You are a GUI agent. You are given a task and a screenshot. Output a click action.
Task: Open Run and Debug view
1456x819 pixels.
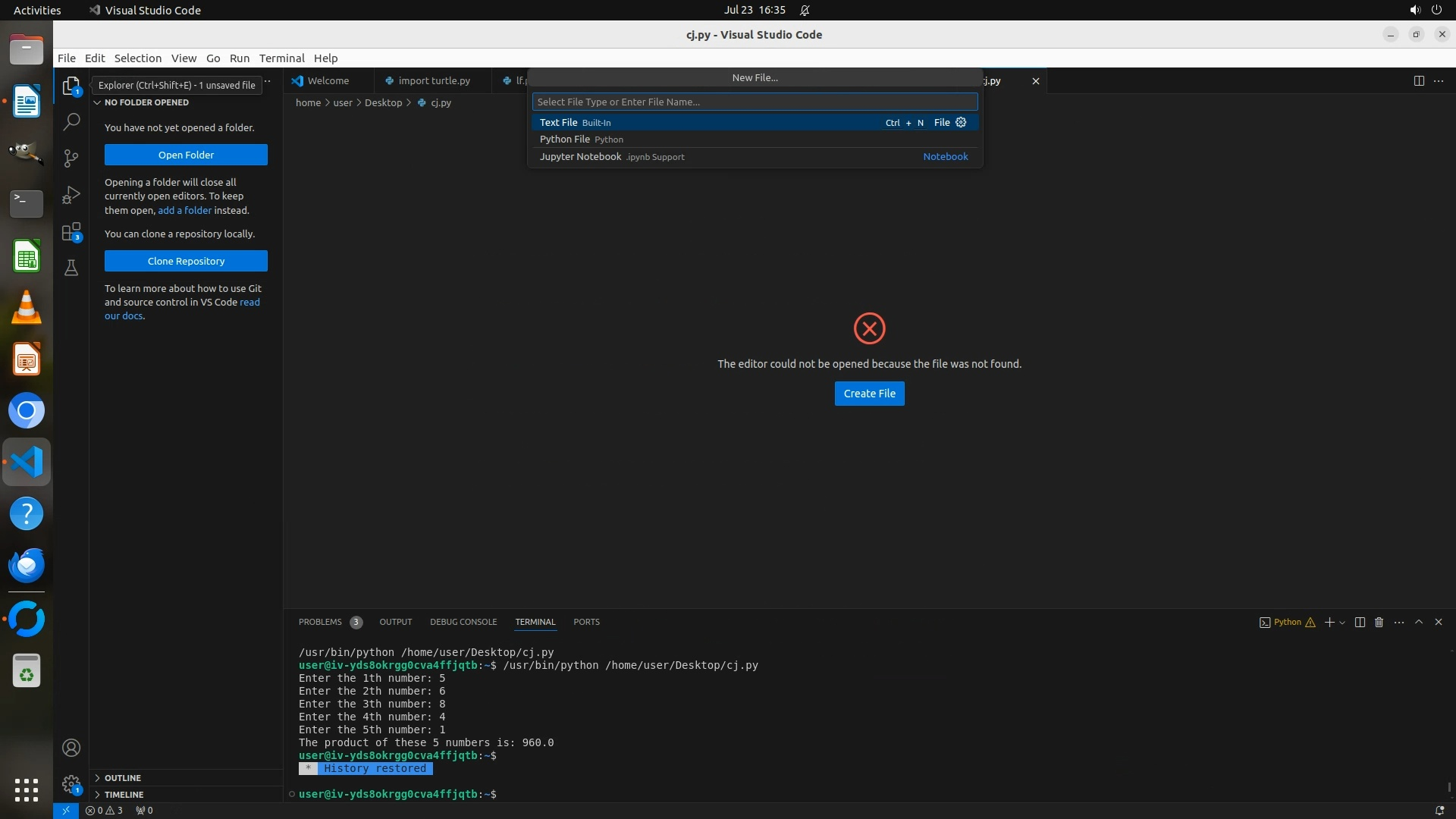pos(71,195)
